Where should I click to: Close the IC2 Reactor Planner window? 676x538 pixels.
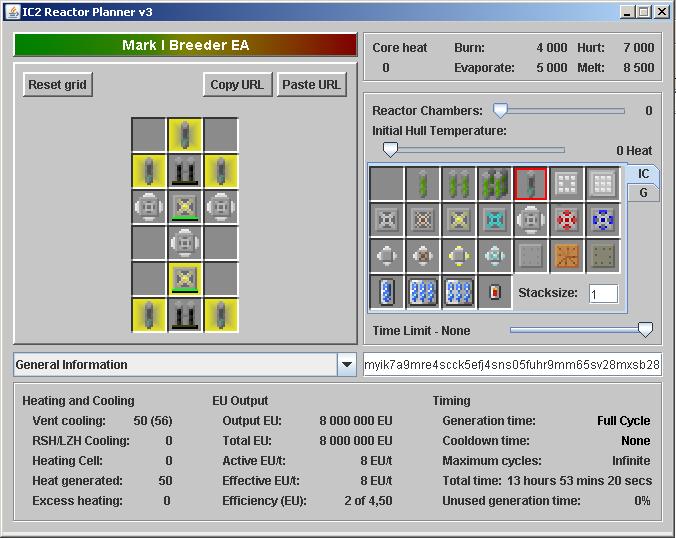point(661,12)
